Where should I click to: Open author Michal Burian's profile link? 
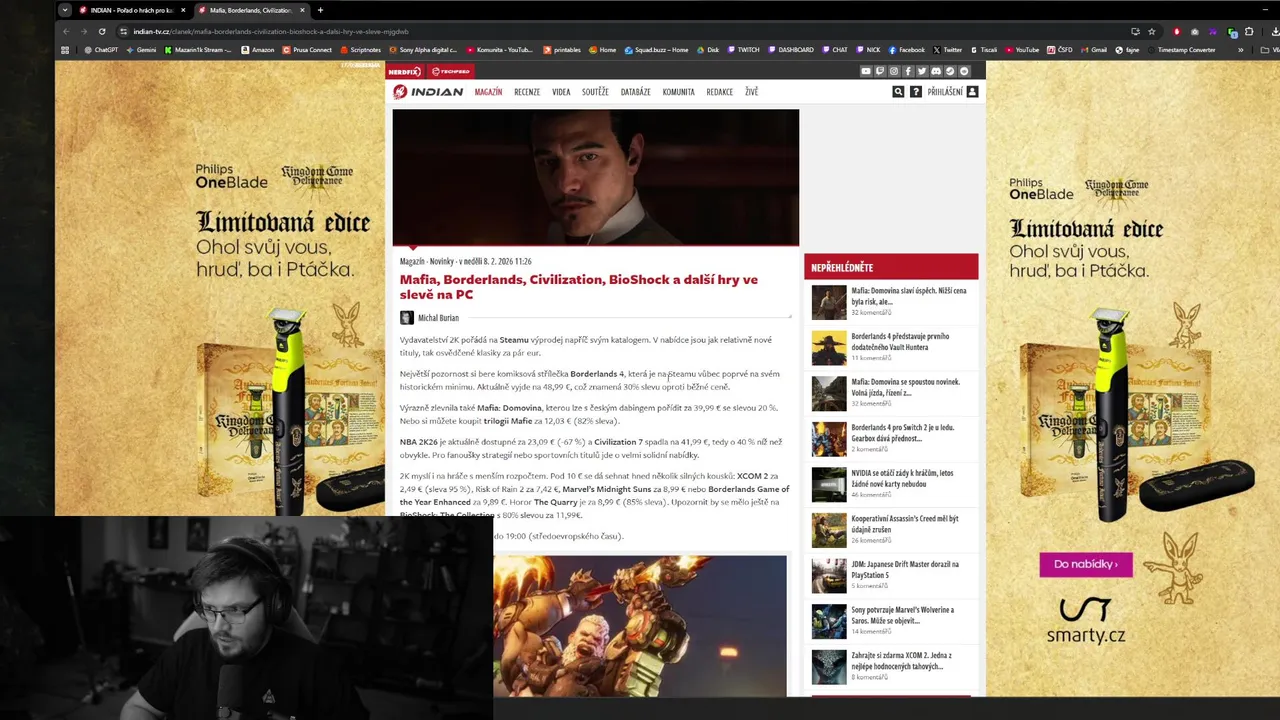[x=438, y=318]
